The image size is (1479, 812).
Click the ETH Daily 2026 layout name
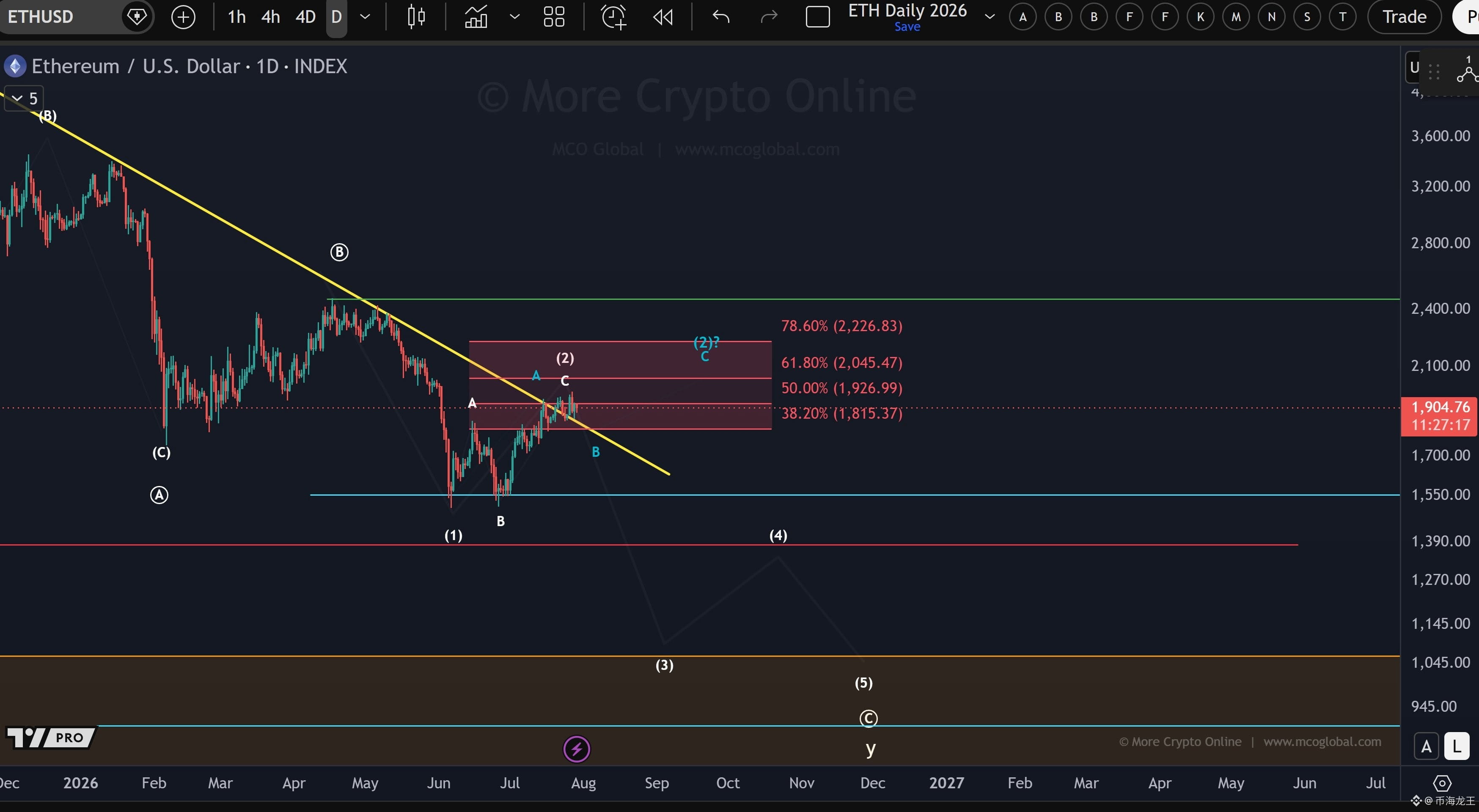pyautogui.click(x=907, y=10)
